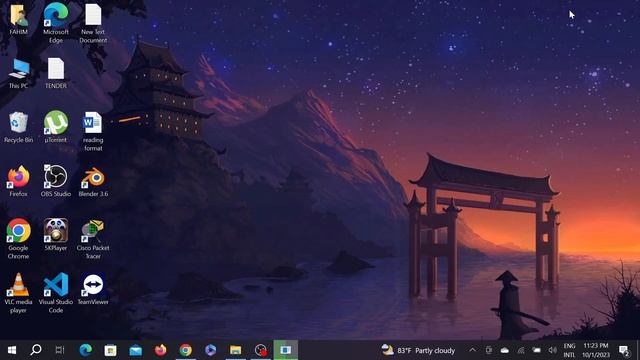Open the OneDrive cloud tray icon
Viewport: 640px width, 360px height.
(504, 350)
